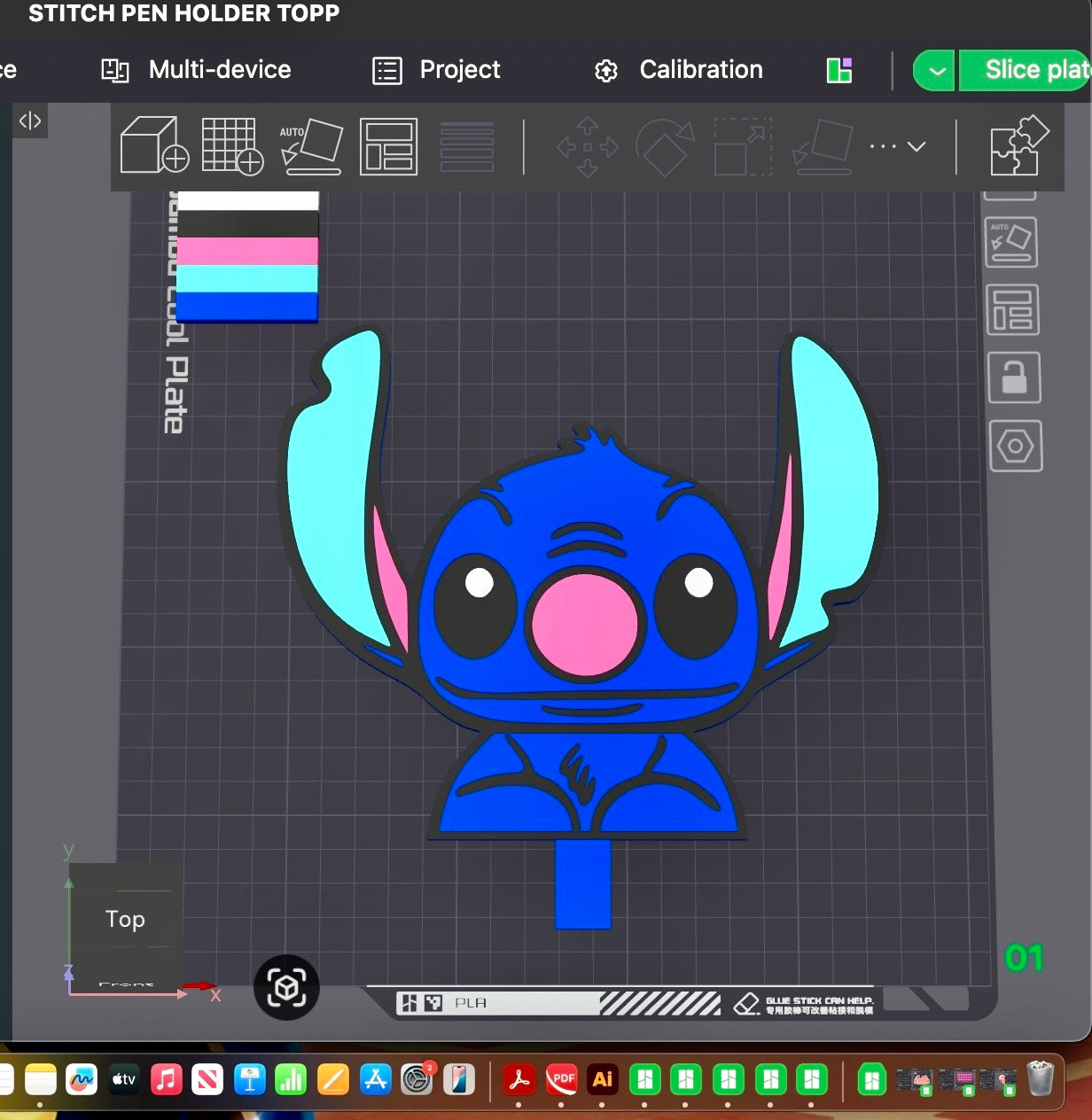
Task: Launch Apple TV from the dock
Action: (x=124, y=1079)
